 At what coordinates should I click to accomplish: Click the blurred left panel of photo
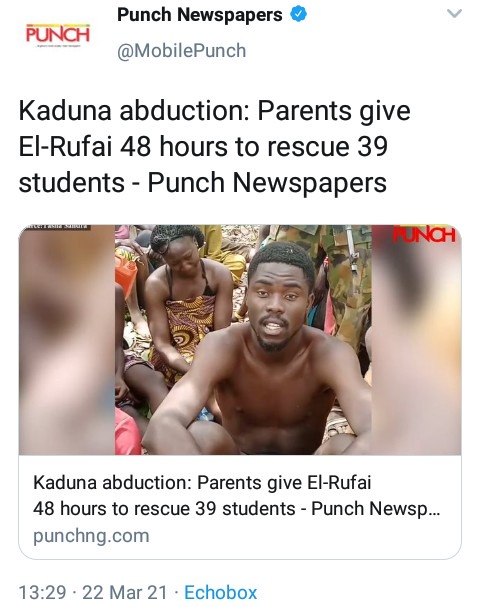pos(67,340)
